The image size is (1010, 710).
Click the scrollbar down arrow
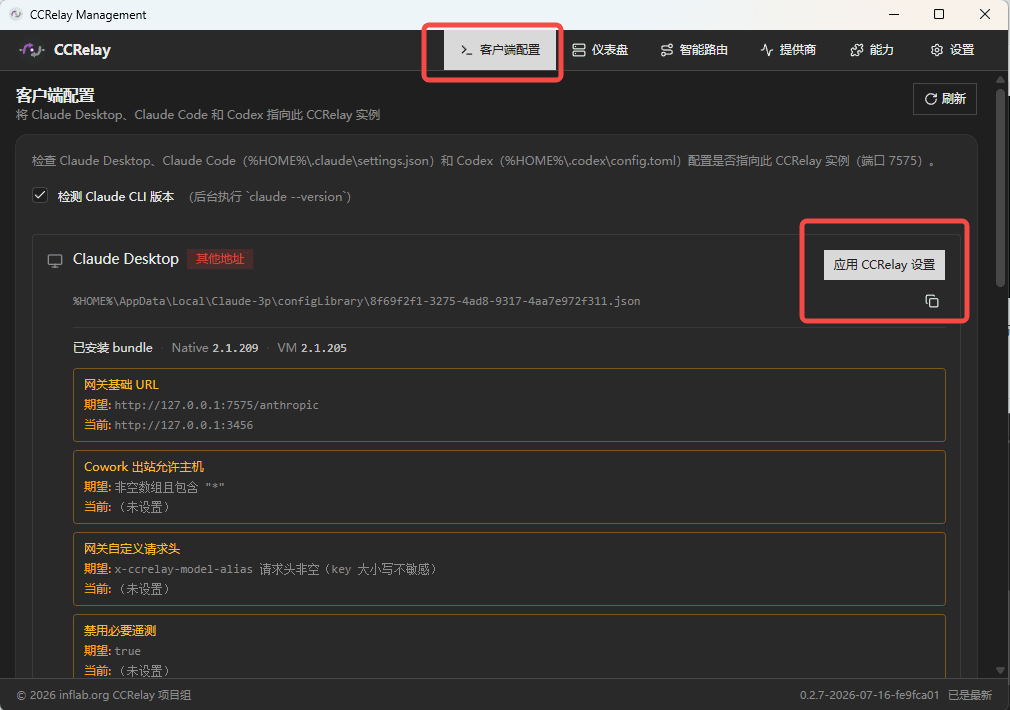(1000, 671)
